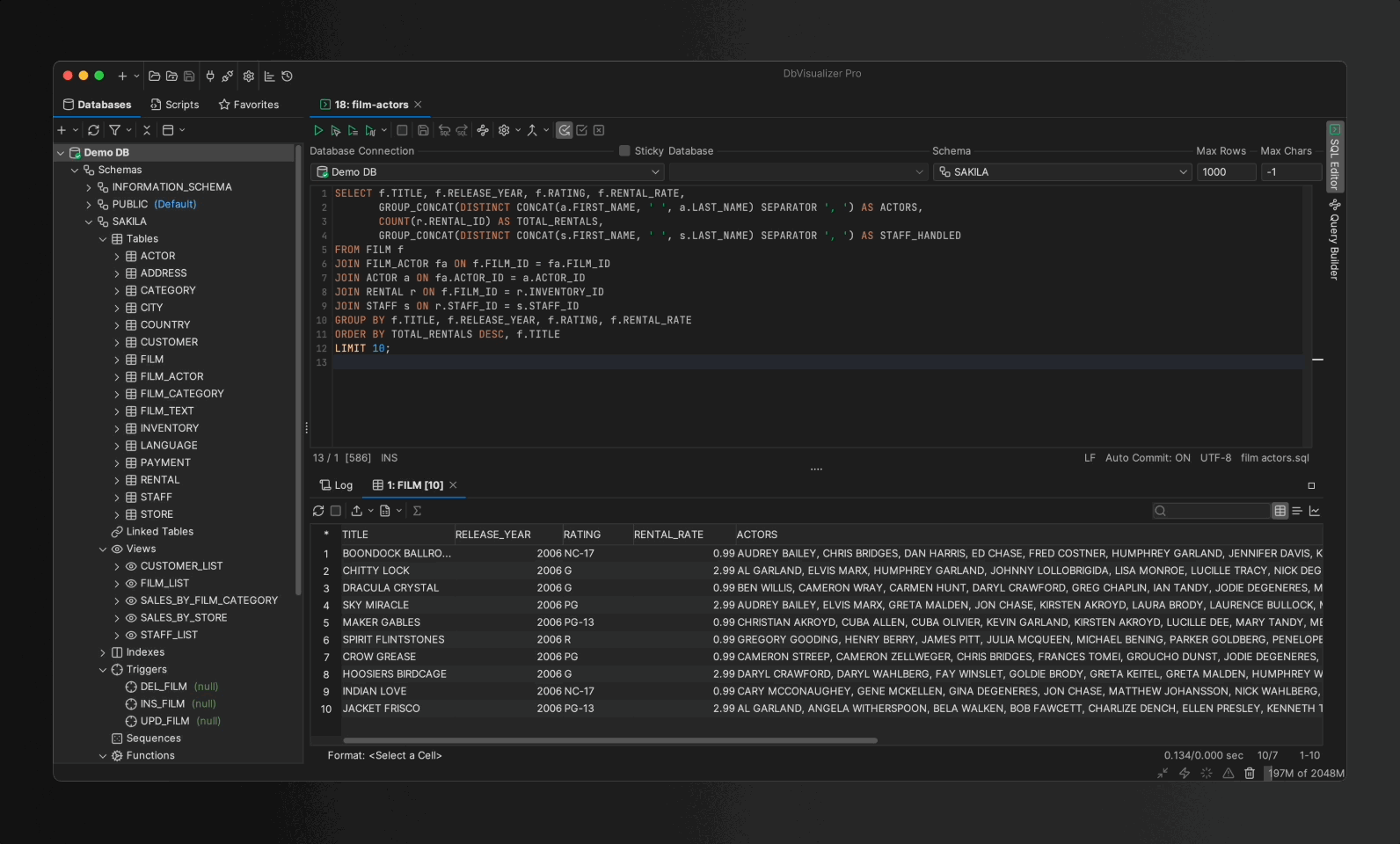Screen dimensions: 1400x844
Task: Select the CUSTOMER_LIST view in tree
Action: tap(181, 566)
